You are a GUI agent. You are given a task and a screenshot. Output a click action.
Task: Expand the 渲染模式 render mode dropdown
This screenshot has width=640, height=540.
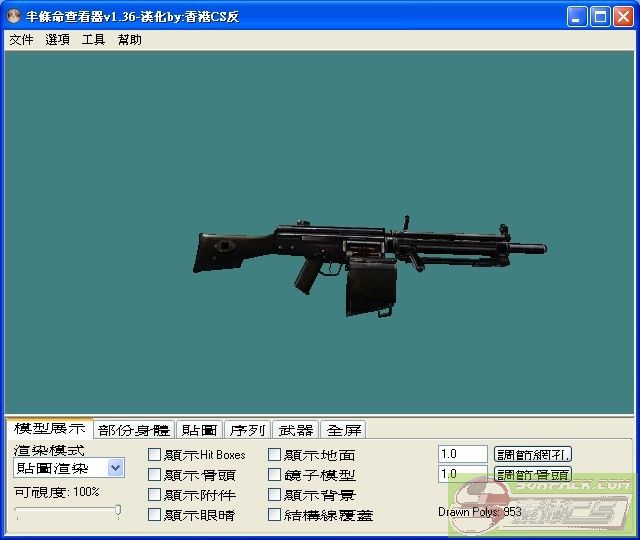115,467
